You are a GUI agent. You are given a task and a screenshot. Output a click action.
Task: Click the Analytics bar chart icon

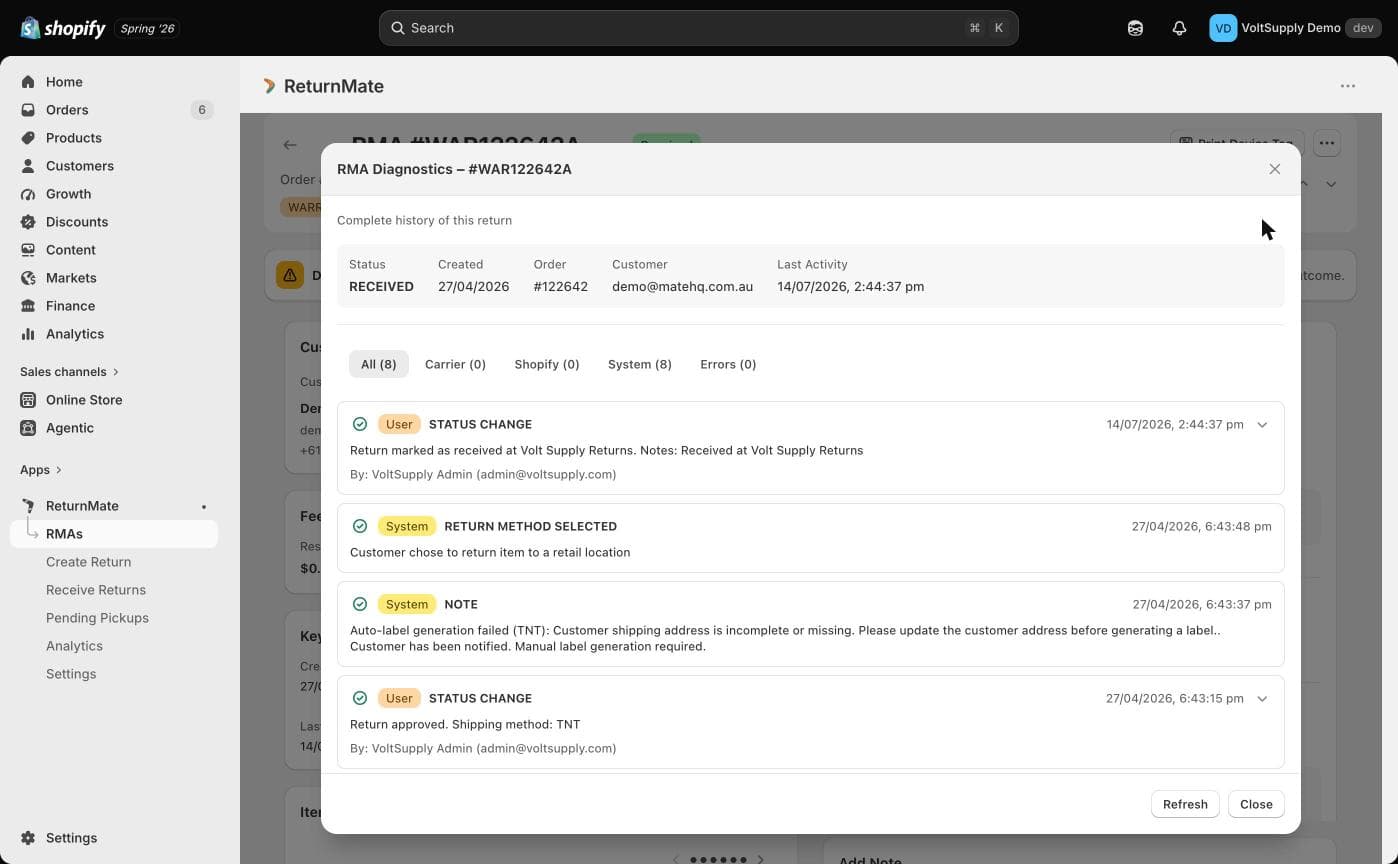[28, 334]
